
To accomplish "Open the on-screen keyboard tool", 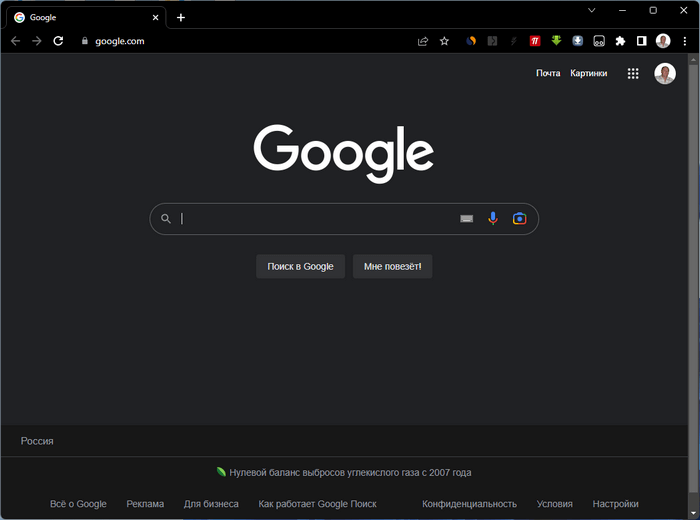I will click(x=467, y=219).
